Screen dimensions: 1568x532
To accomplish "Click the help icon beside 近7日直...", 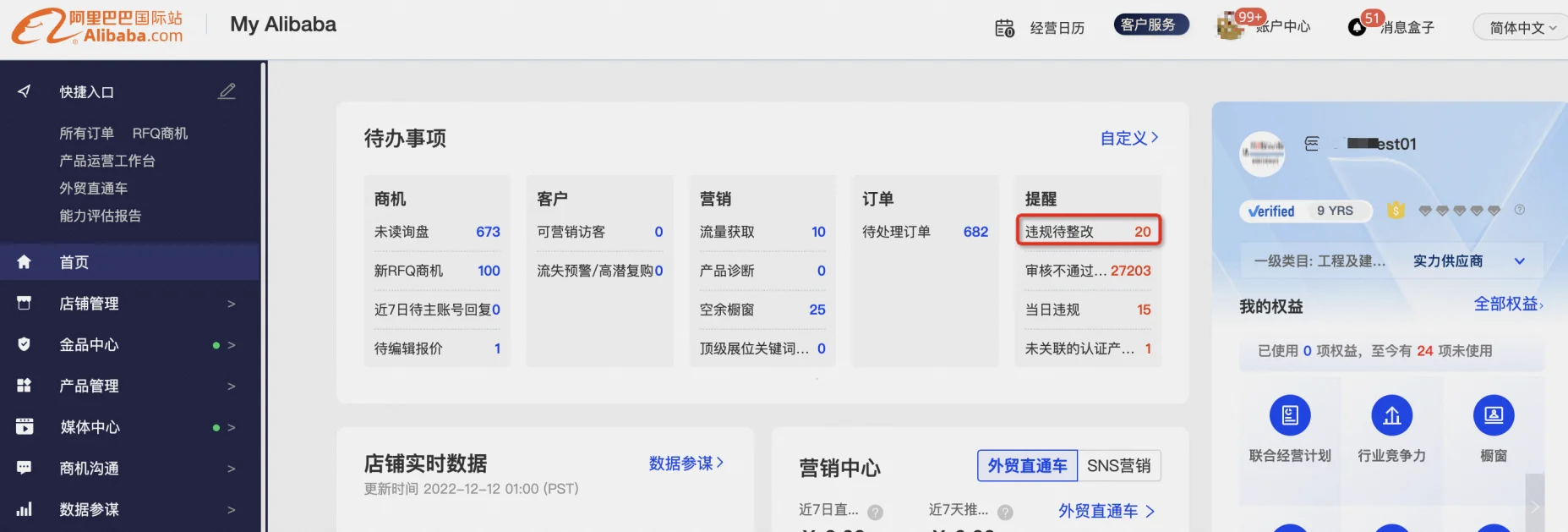I will coord(876,512).
